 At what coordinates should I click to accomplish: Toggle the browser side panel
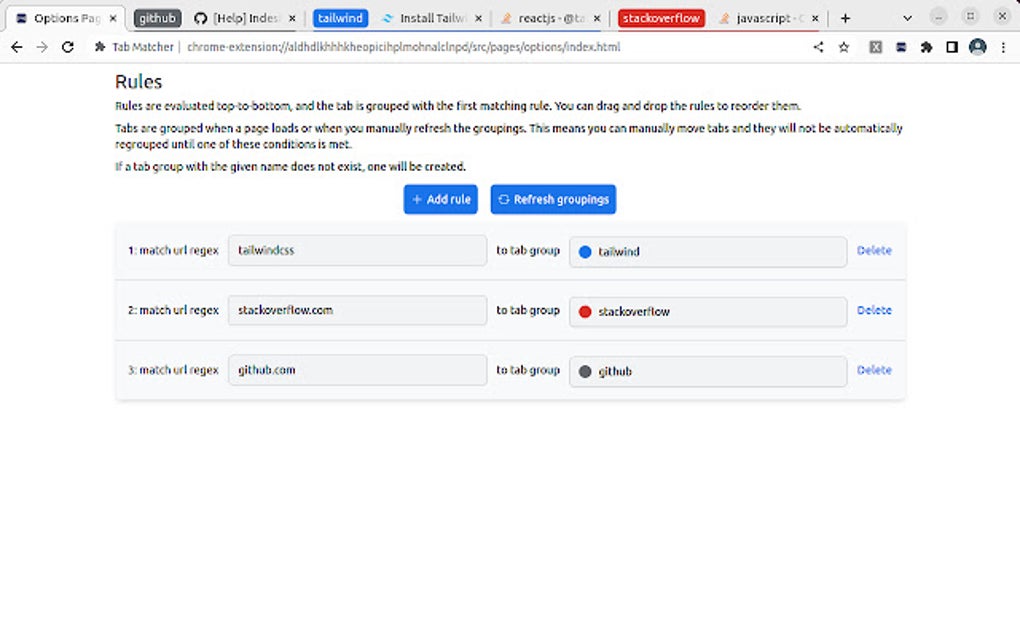click(x=952, y=47)
